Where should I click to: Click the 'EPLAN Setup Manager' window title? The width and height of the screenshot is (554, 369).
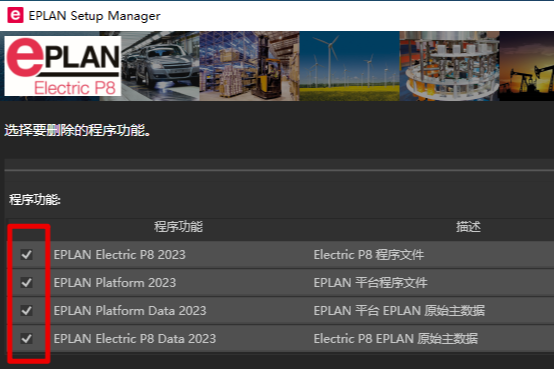click(x=94, y=16)
